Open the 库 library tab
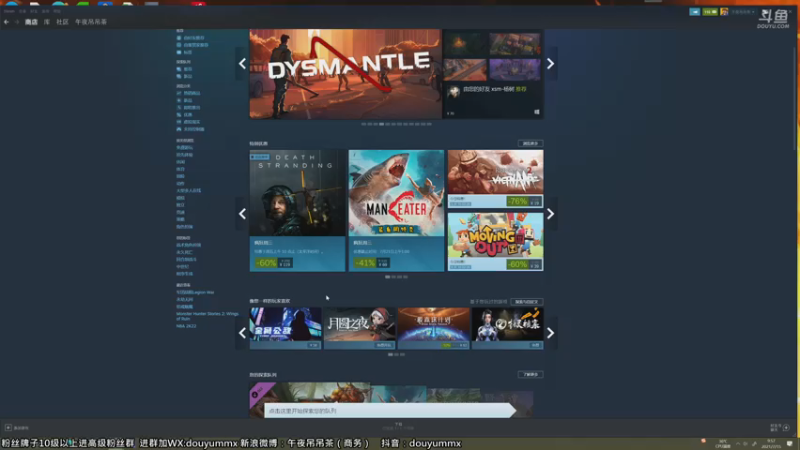 click(46, 22)
